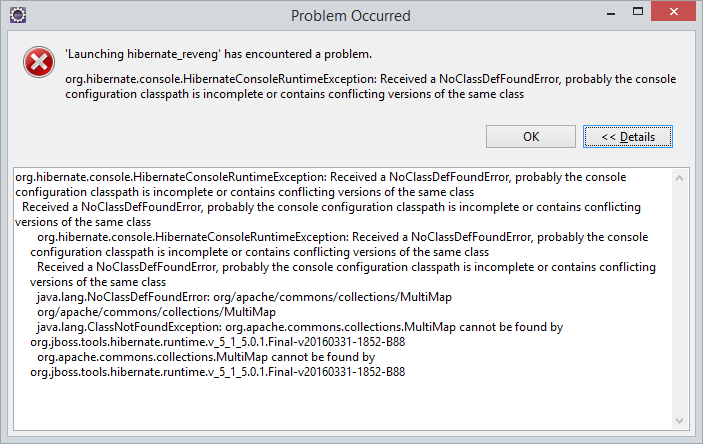
Task: Minimize the Problem Occurred dialog
Action: point(611,14)
